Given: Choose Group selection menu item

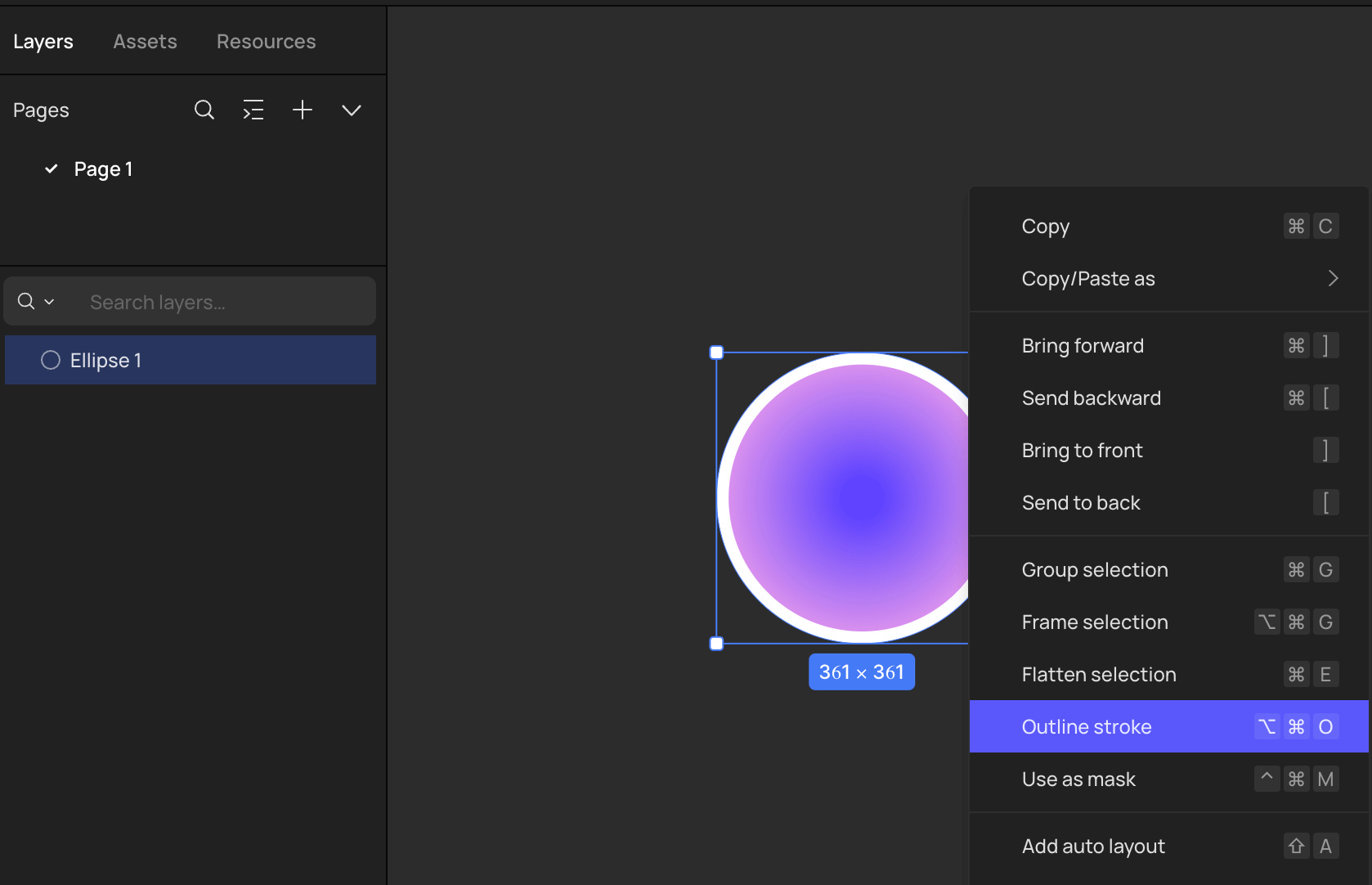Looking at the screenshot, I should click(x=1169, y=569).
